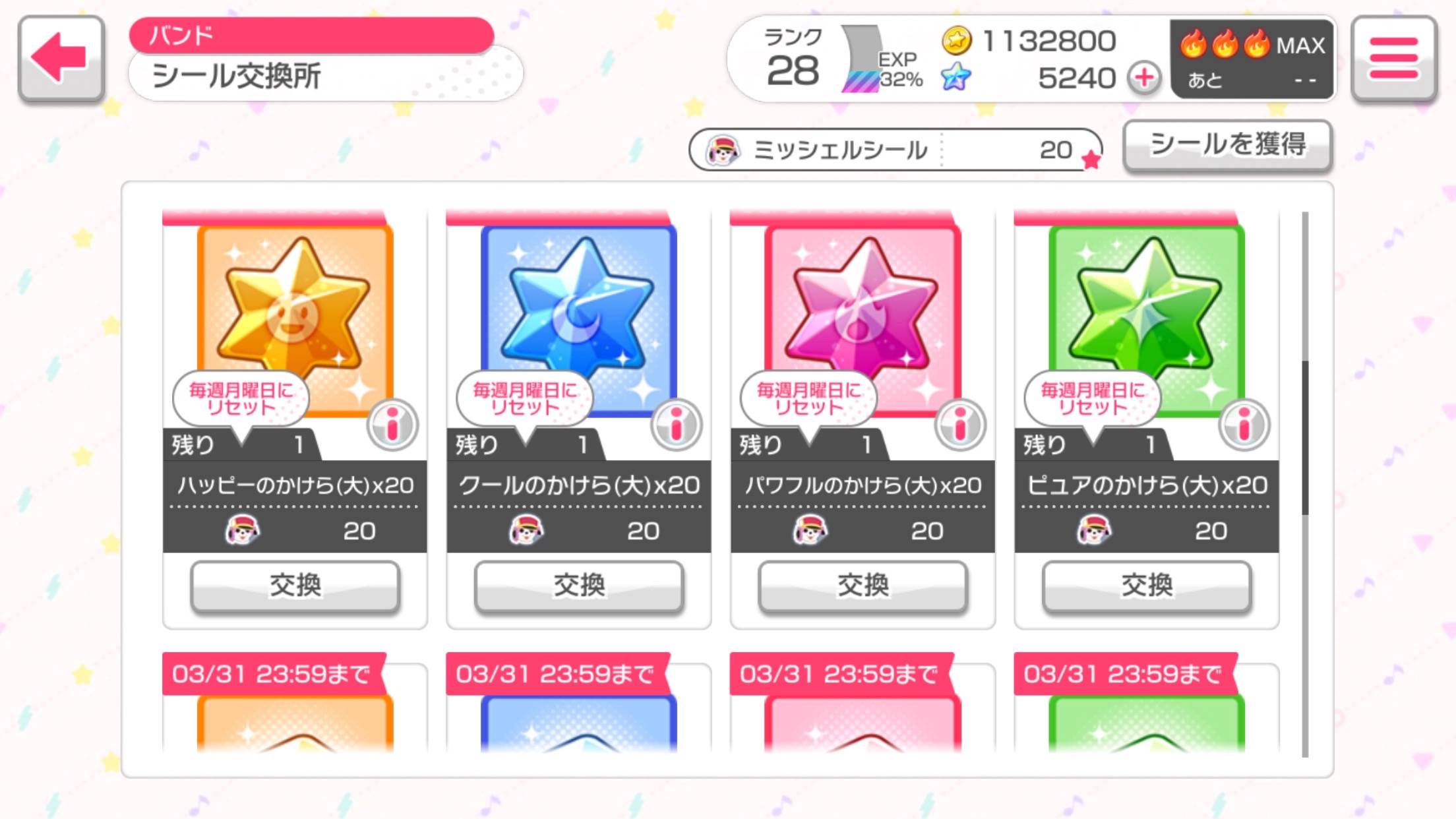
Task: Exchange for ピュアのかけら(大)x20
Action: pos(1147,586)
